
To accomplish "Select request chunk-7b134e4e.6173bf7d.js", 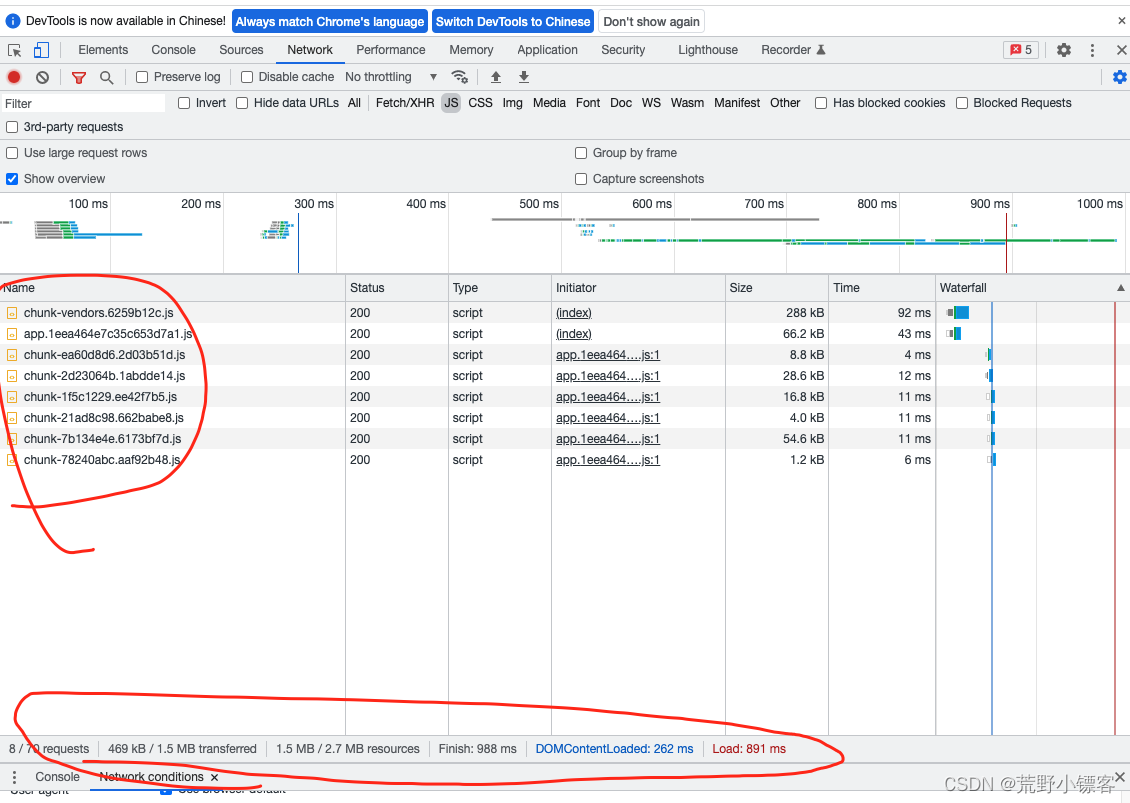I will click(x=102, y=438).
